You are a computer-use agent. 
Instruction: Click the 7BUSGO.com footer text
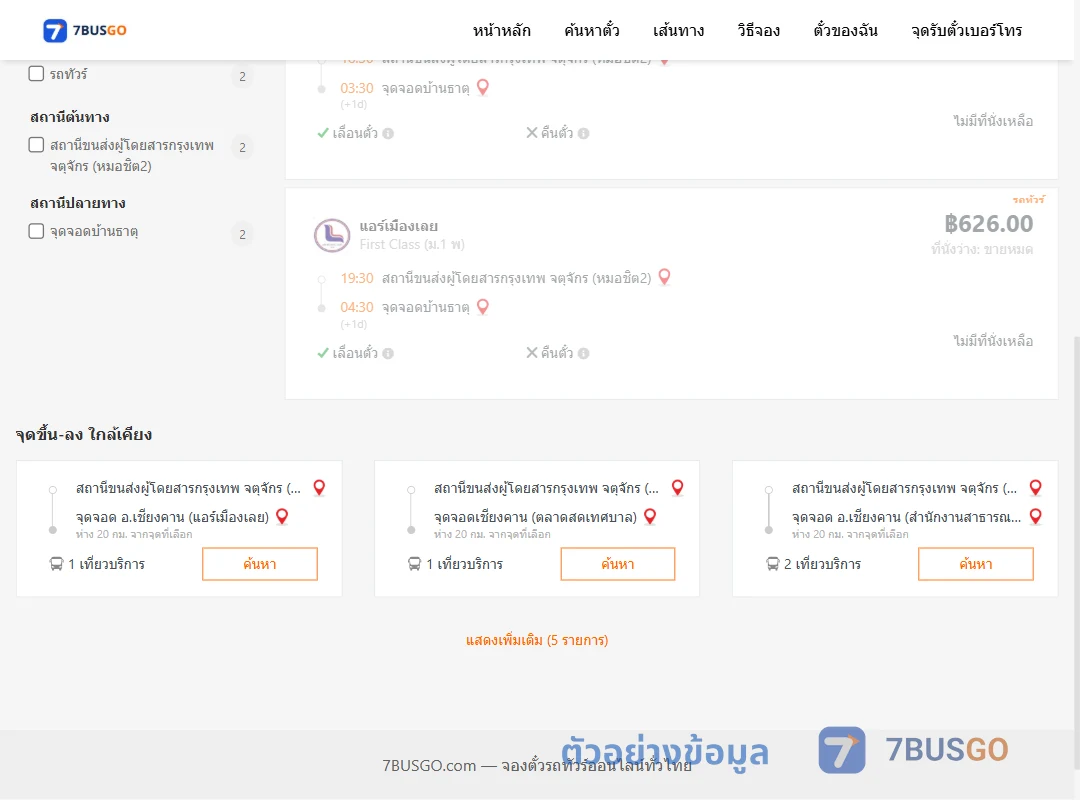(537, 766)
